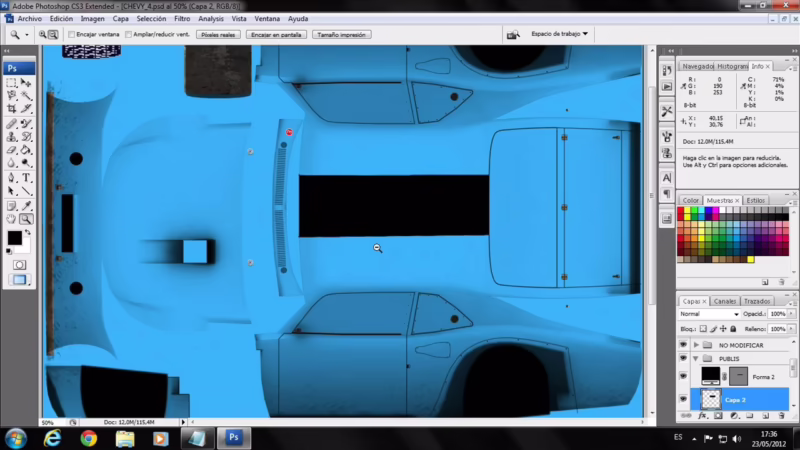This screenshot has height=450, width=800.
Task: Select the Type (T) tool
Action: tap(27, 177)
